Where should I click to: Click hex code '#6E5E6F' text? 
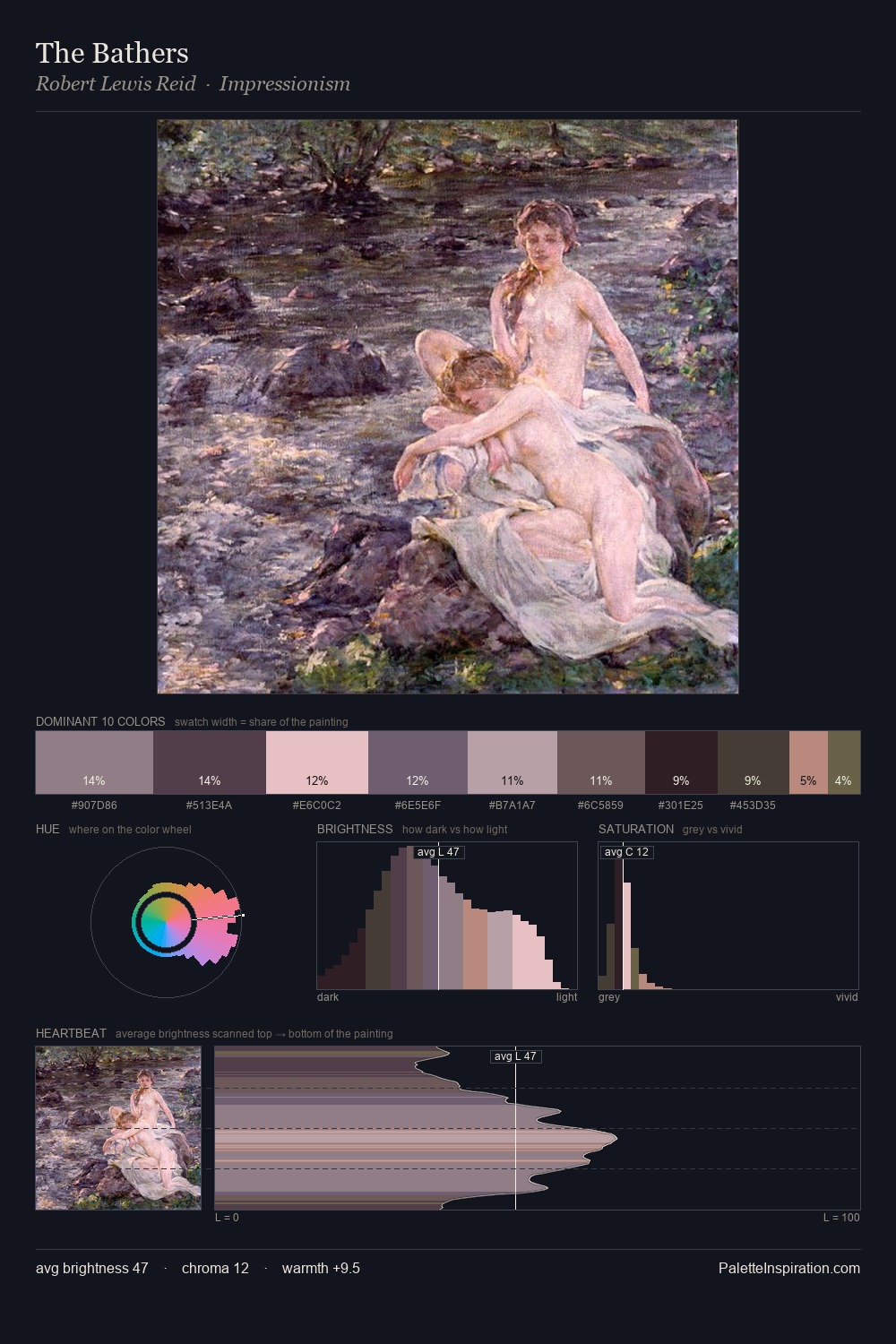click(x=418, y=805)
